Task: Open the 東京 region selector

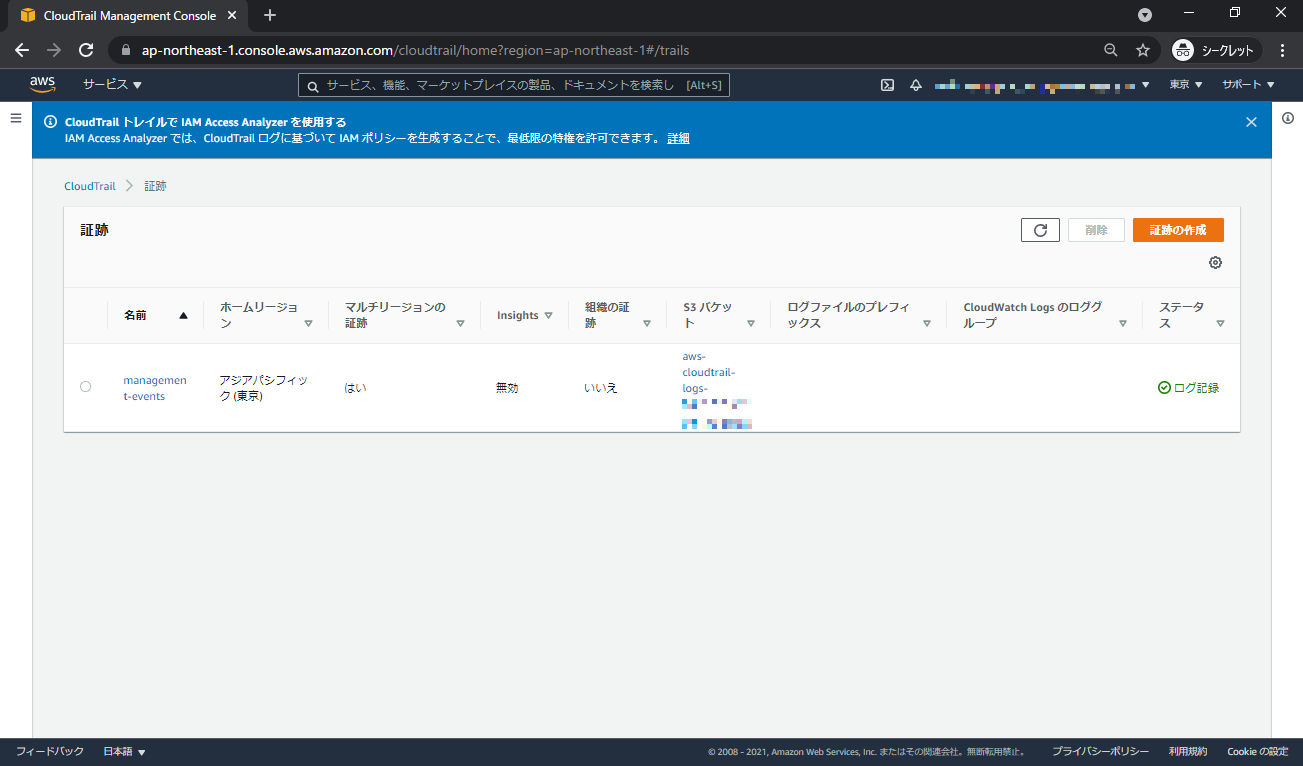Action: 1186,85
